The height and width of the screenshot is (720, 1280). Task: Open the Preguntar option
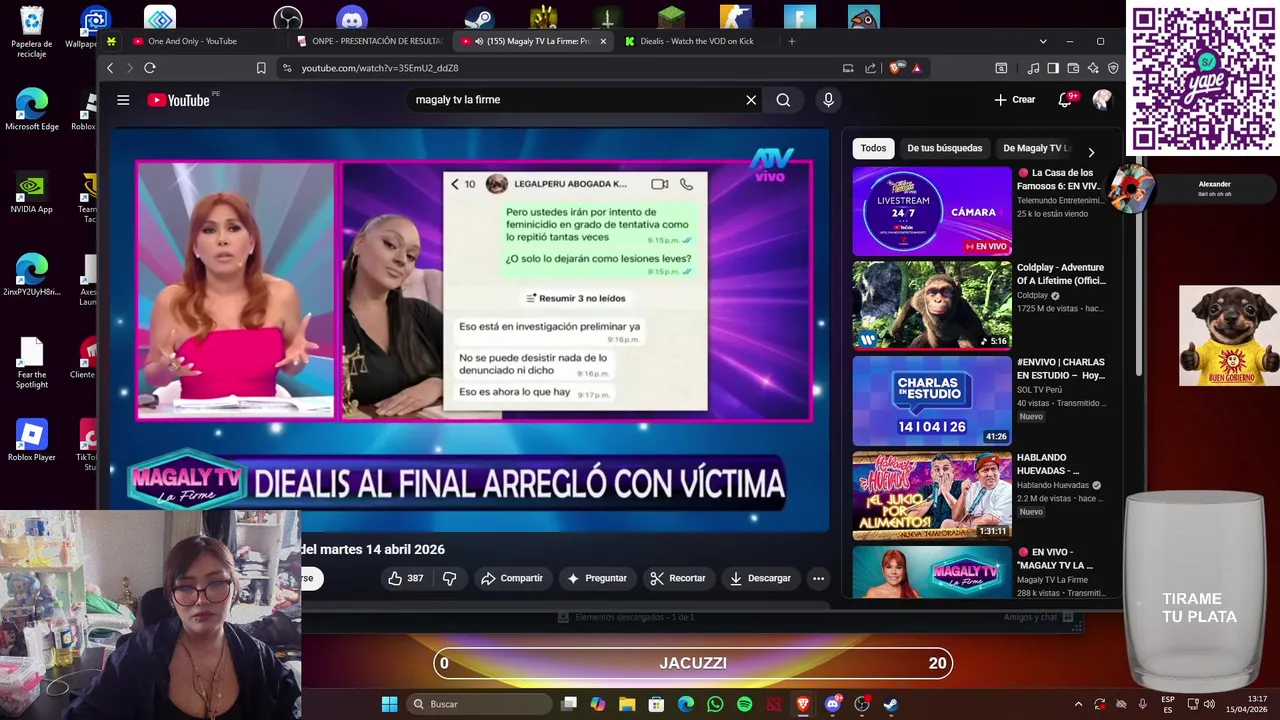click(x=597, y=578)
